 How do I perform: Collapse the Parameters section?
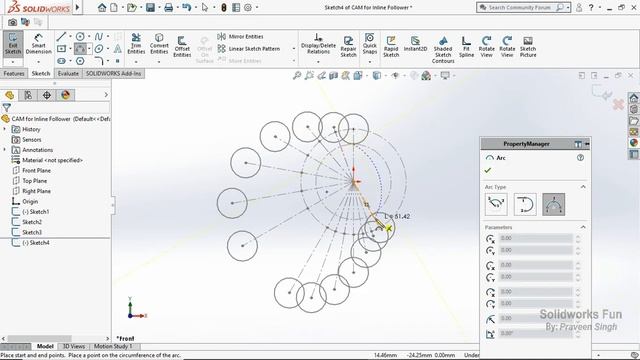[x=583, y=227]
